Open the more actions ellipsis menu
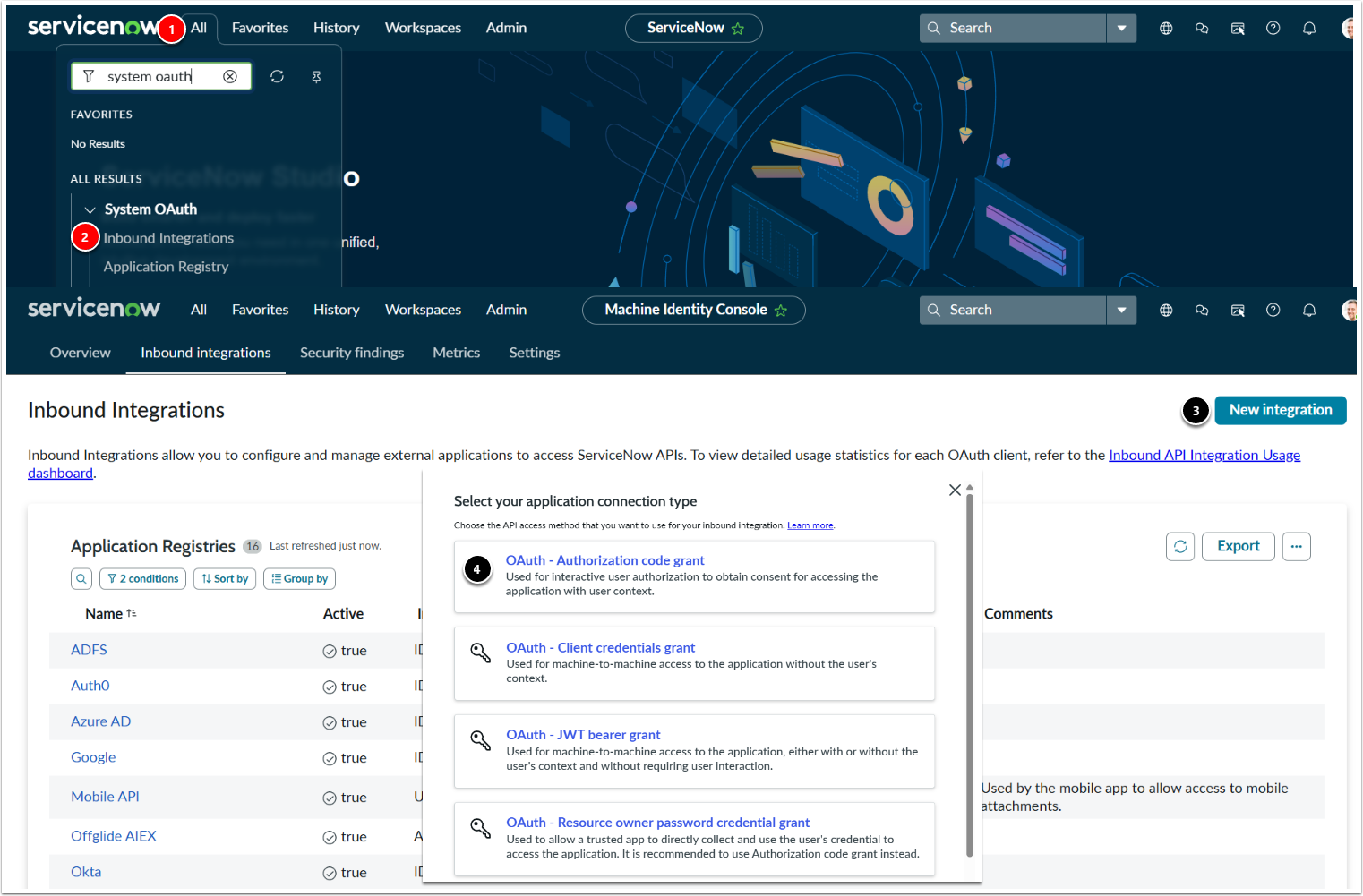This screenshot has width=1363, height=896. point(1296,546)
